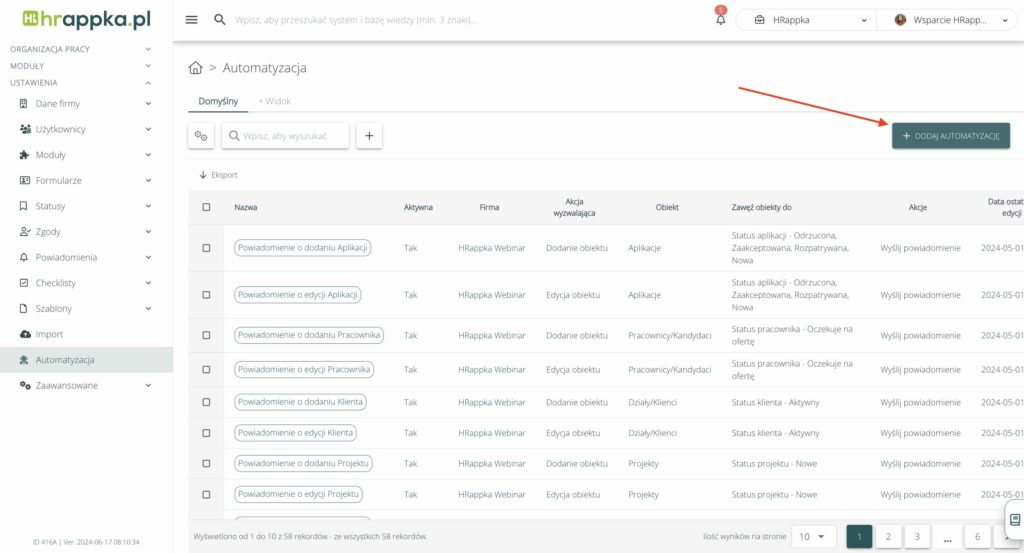Select checkbox for Powiadomienie o edycji Klienta
Viewport: 1024px width, 553px height.
point(207,433)
